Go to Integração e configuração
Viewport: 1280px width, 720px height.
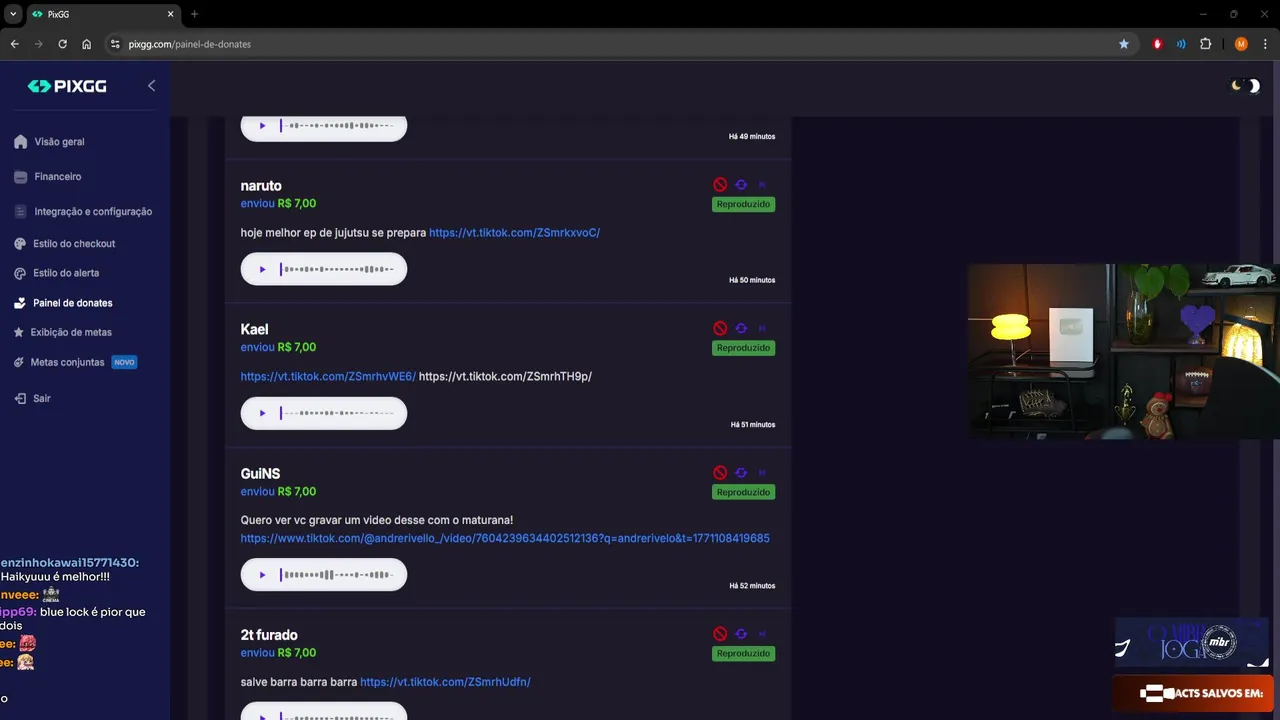click(83, 212)
